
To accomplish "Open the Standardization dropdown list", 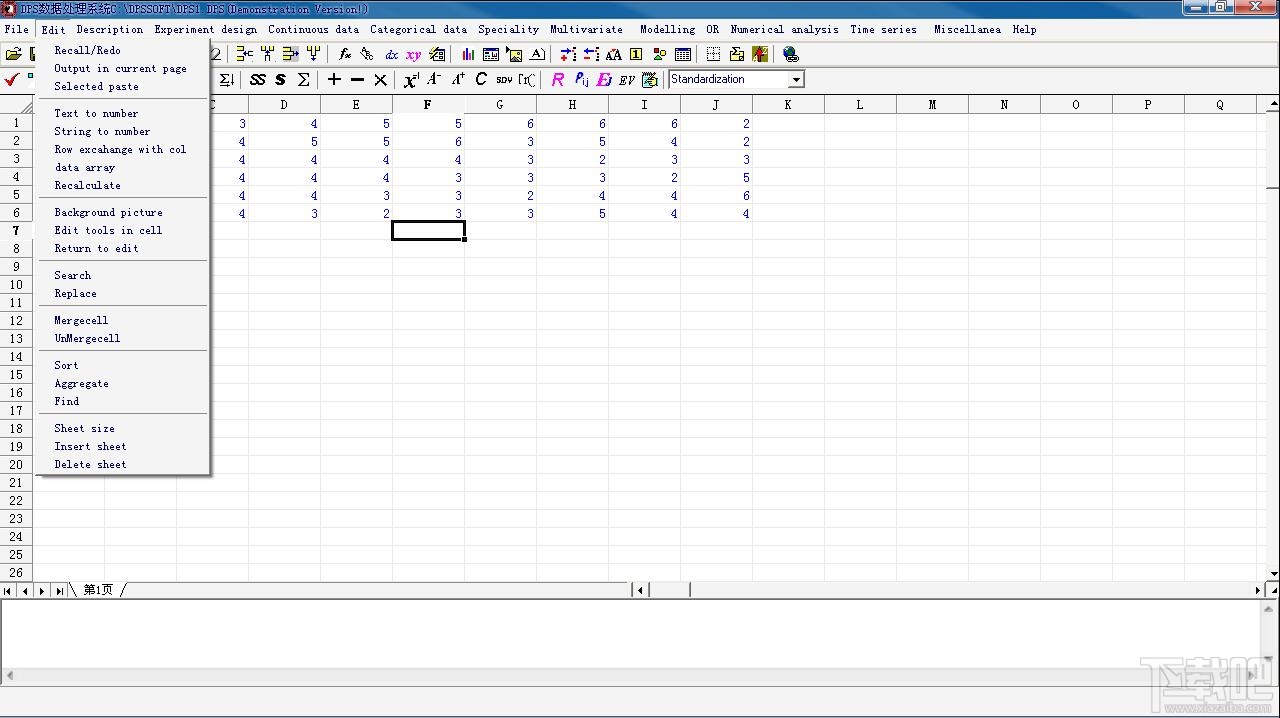I will [796, 79].
